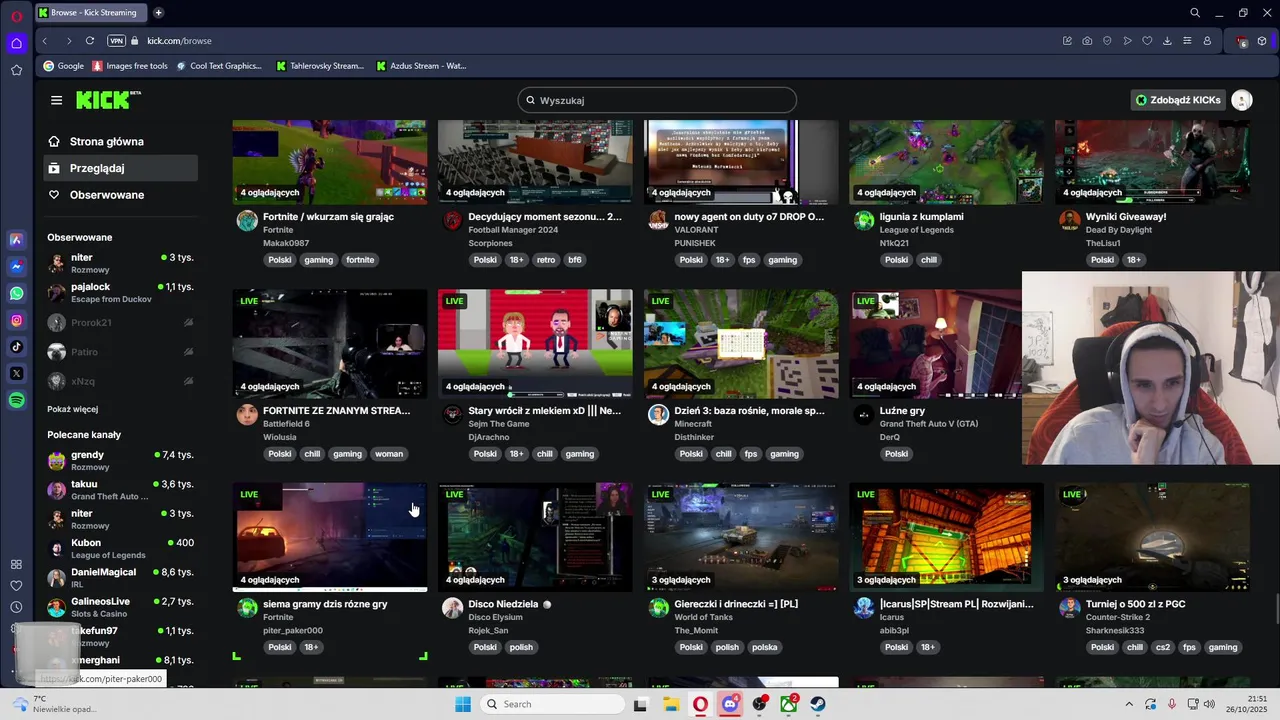Open weather widget on taskbar
This screenshot has width=1280, height=720.
click(x=52, y=704)
